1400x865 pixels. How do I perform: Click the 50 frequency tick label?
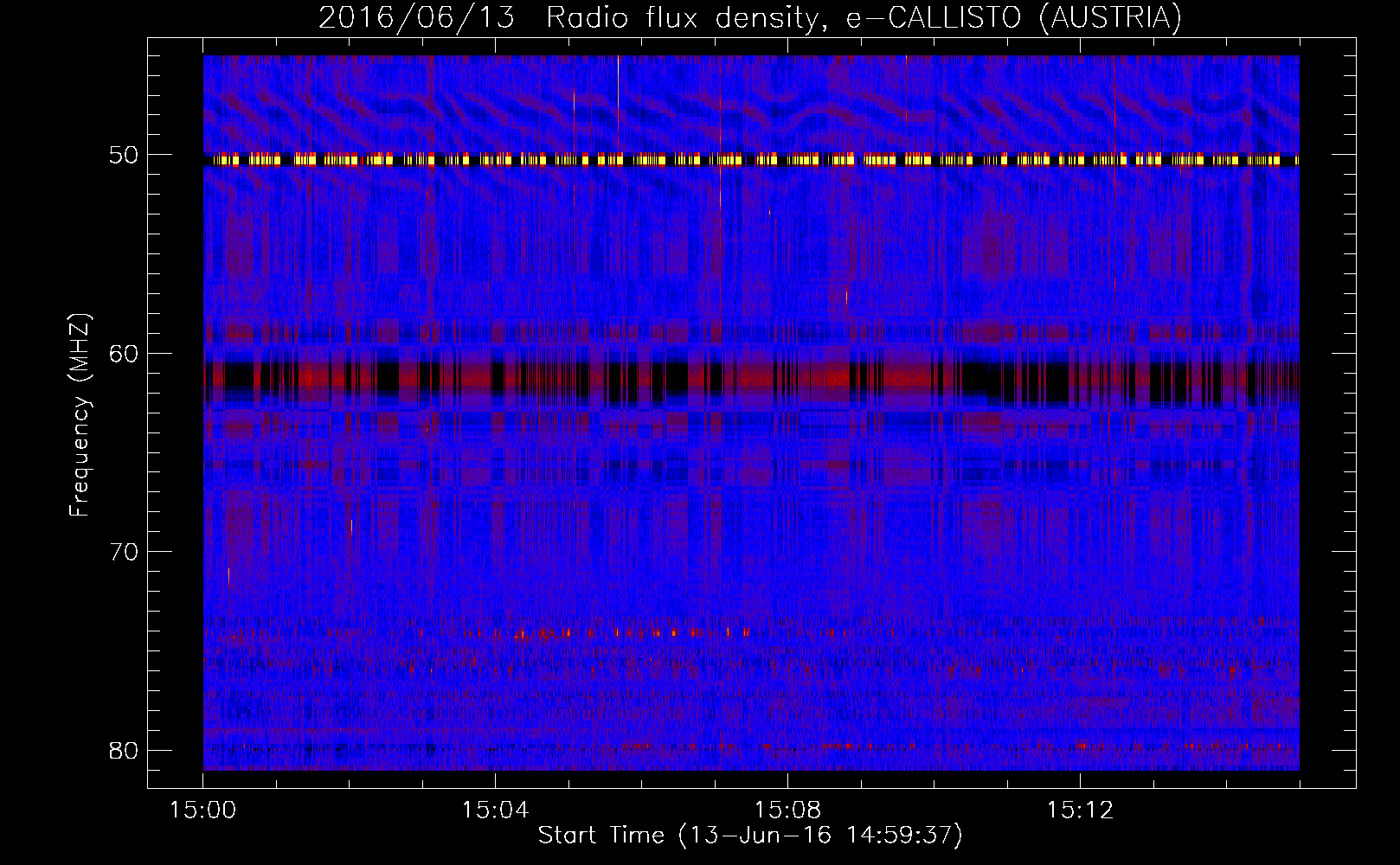click(124, 156)
